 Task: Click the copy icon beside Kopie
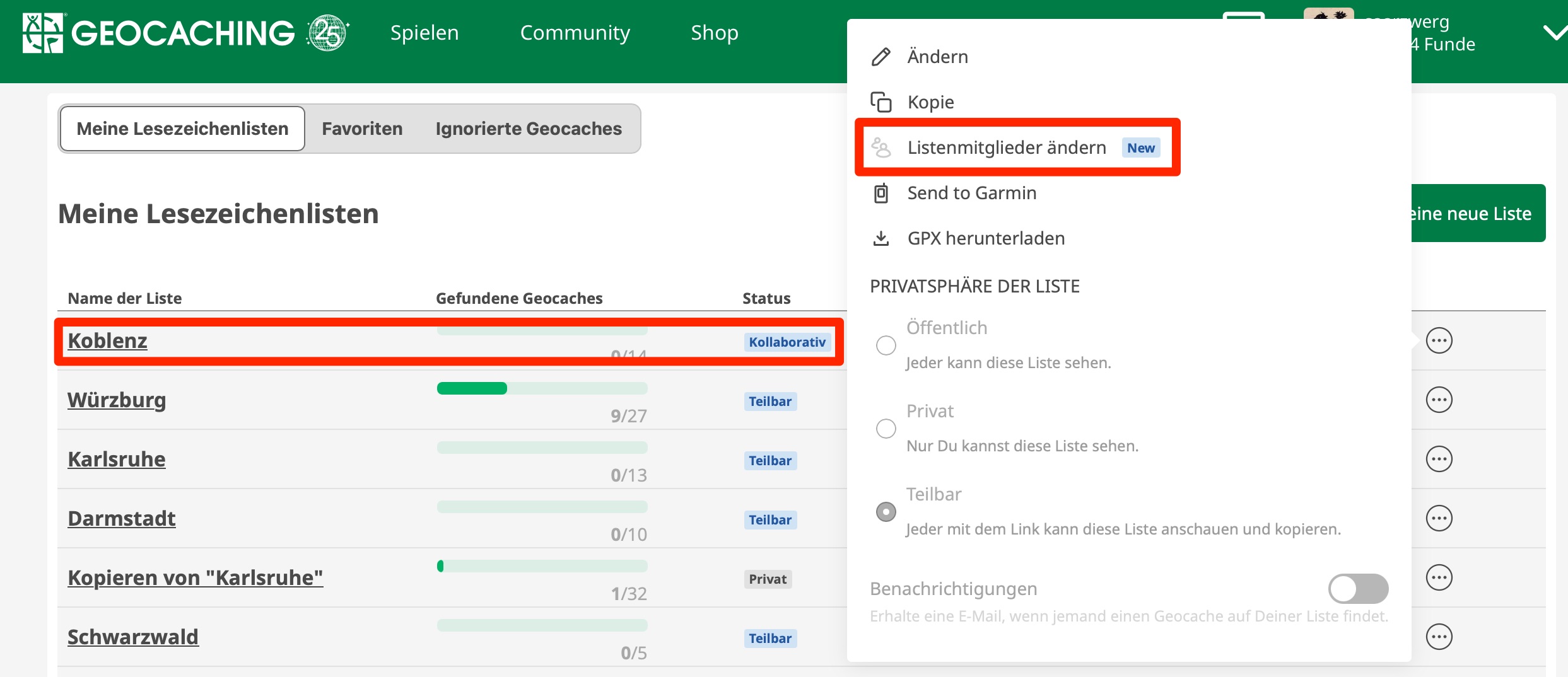(x=881, y=102)
